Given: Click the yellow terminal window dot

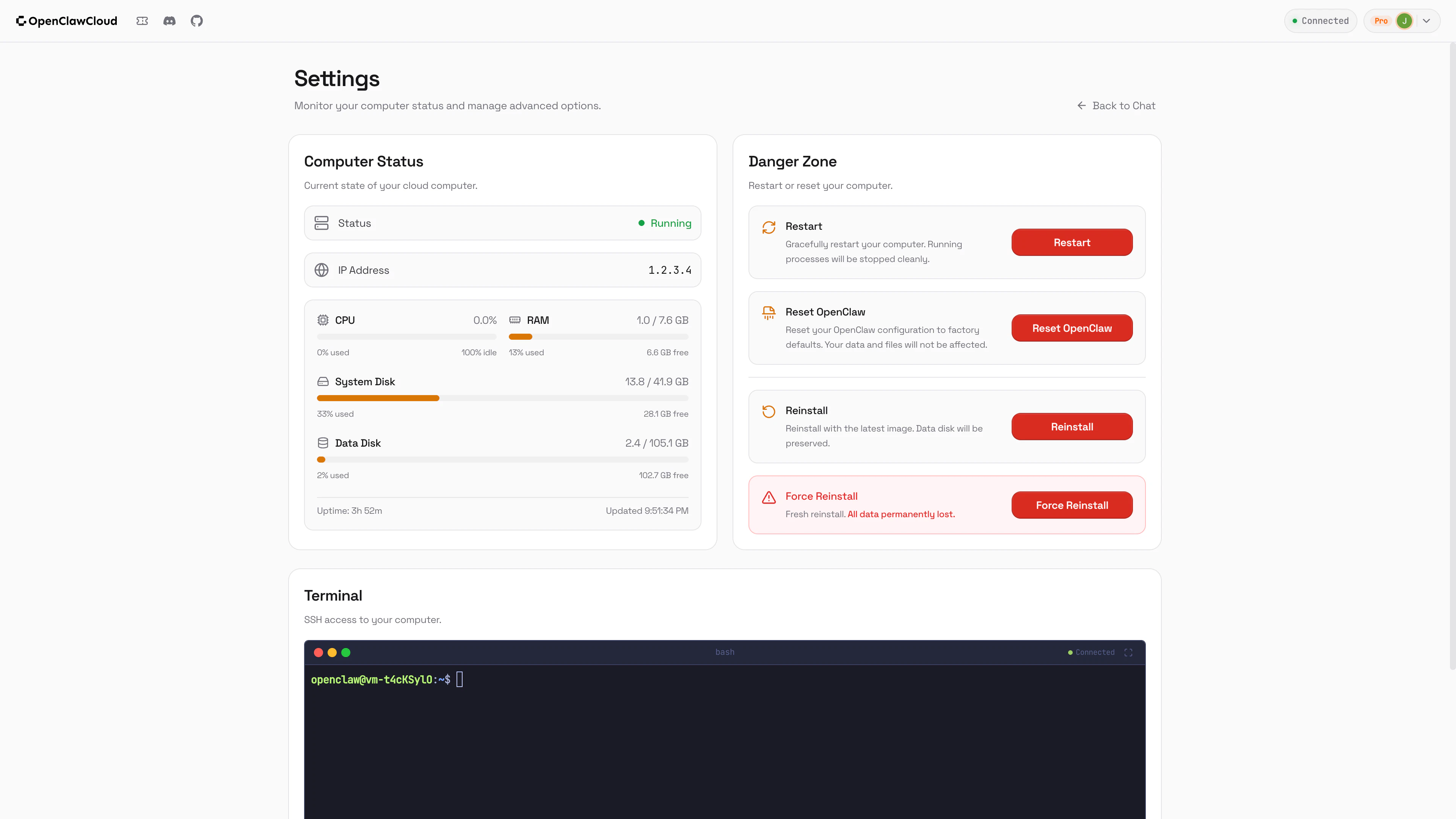Looking at the screenshot, I should (333, 652).
